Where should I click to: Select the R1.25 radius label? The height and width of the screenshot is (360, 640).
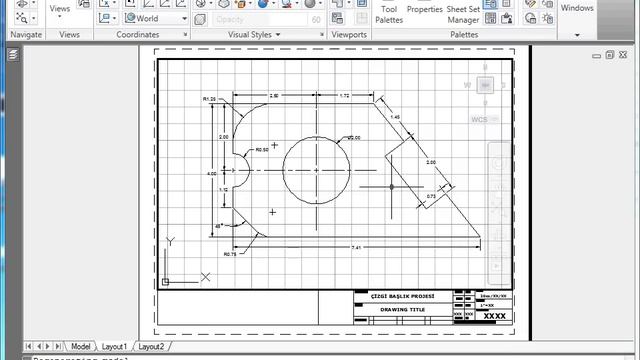pyautogui.click(x=209, y=99)
